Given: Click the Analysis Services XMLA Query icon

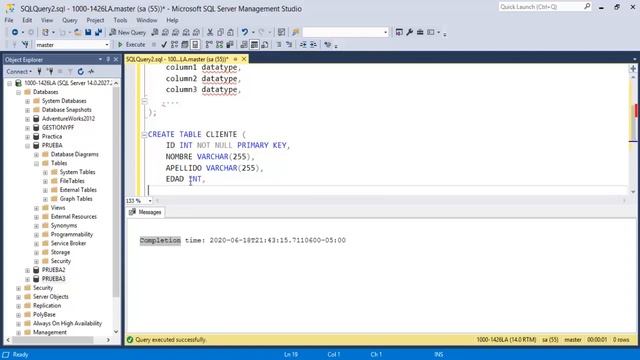Looking at the screenshot, I should click(x=186, y=32).
